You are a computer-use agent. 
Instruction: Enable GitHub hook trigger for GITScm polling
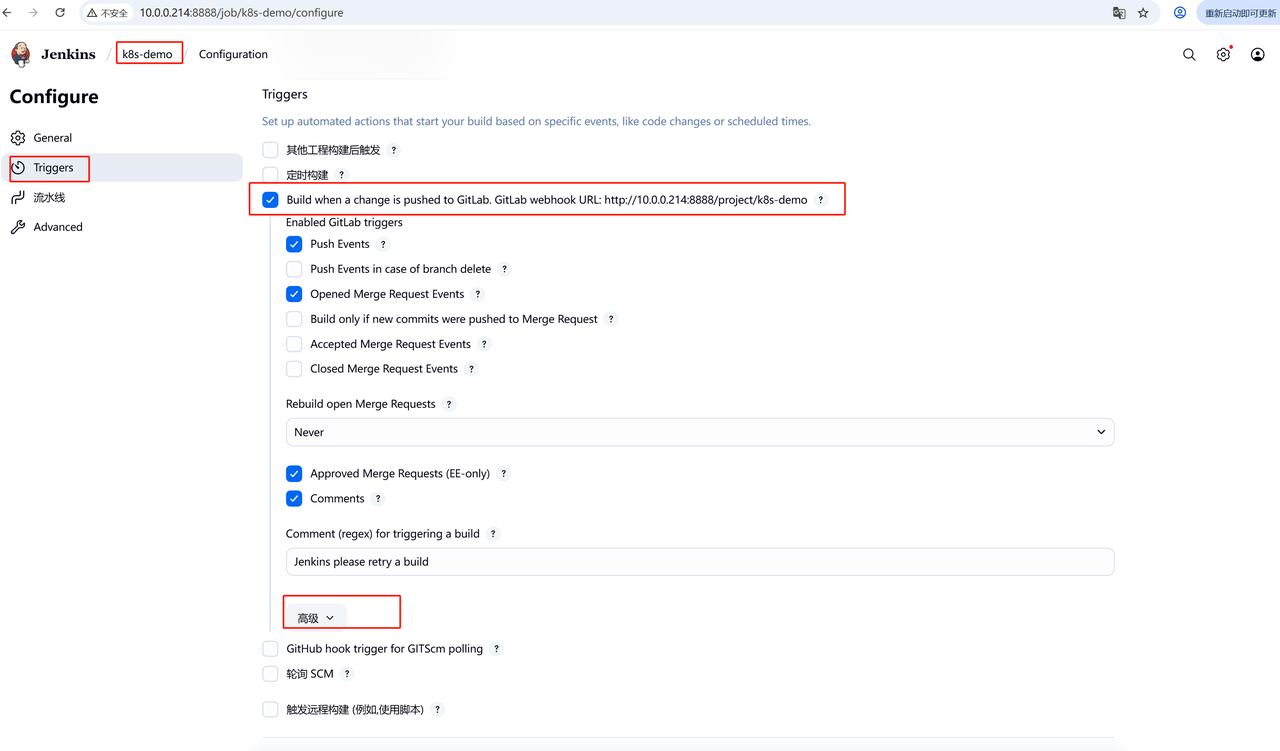270,649
